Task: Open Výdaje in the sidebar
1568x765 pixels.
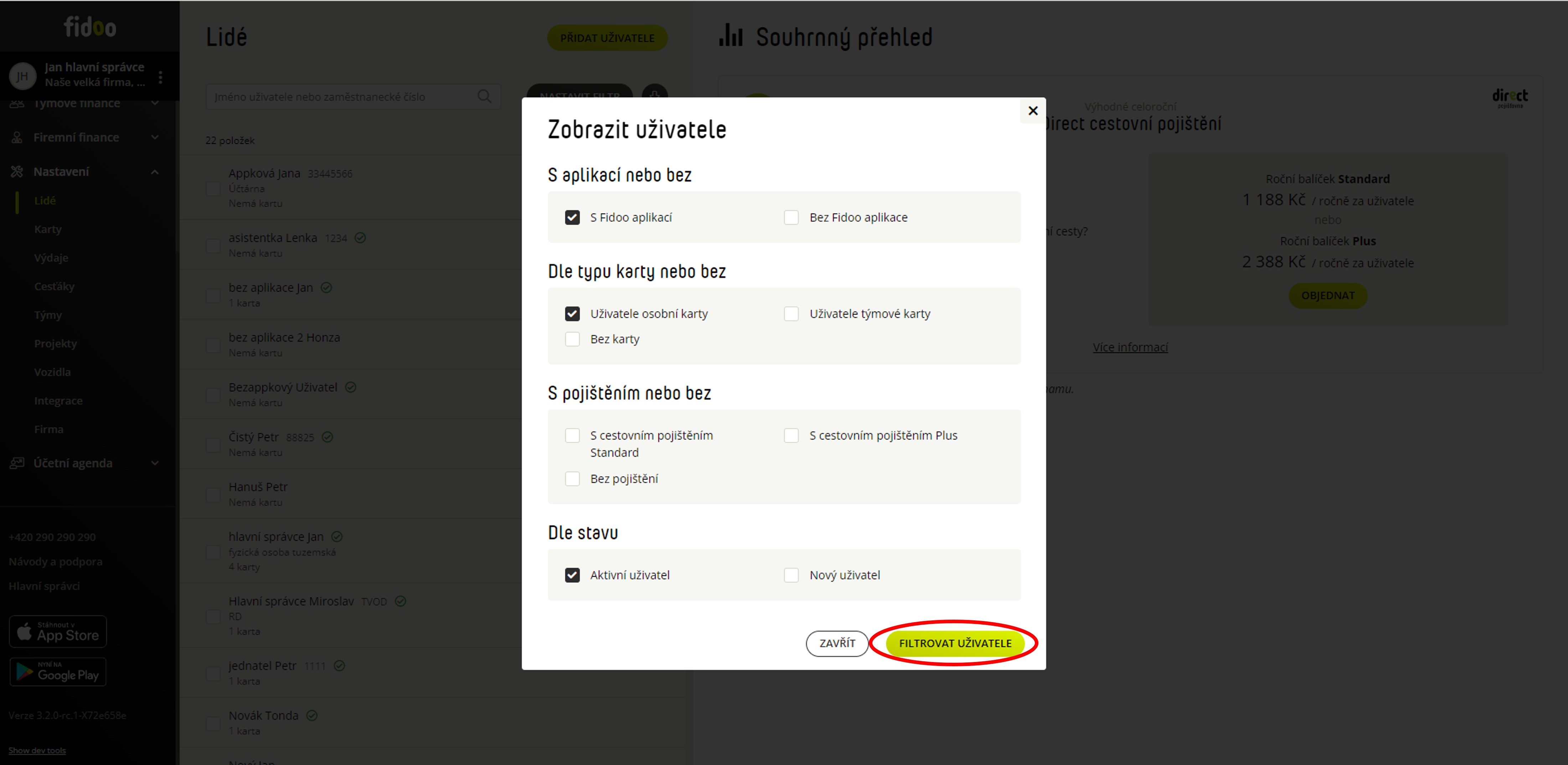Action: (x=51, y=257)
